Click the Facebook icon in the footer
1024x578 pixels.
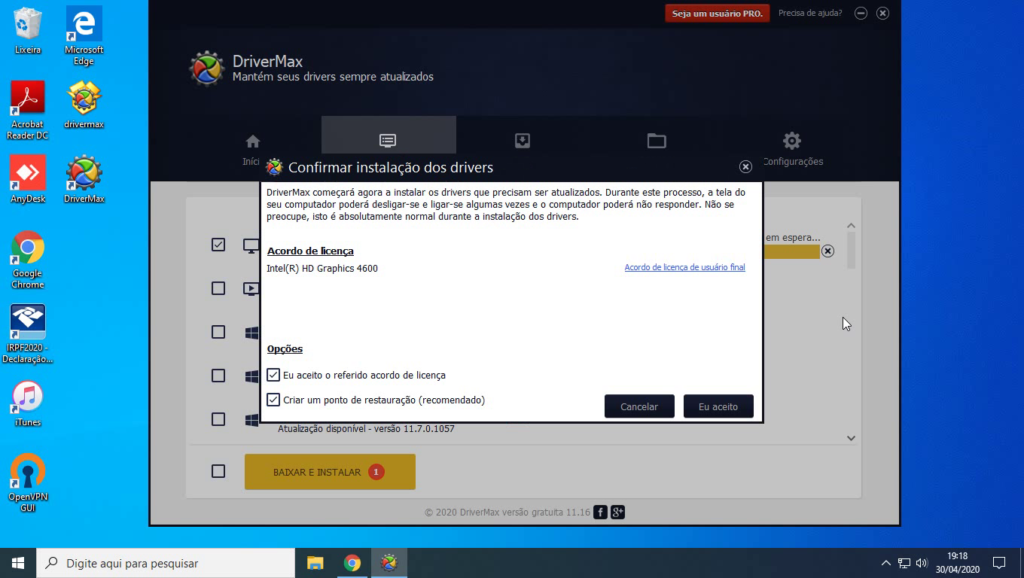click(x=601, y=512)
